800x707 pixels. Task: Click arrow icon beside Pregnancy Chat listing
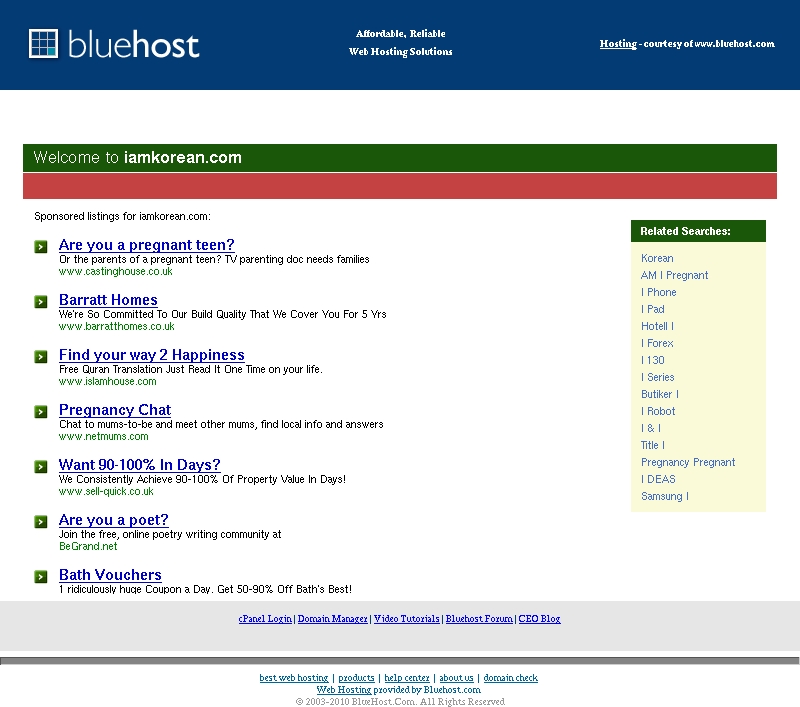pyautogui.click(x=41, y=412)
